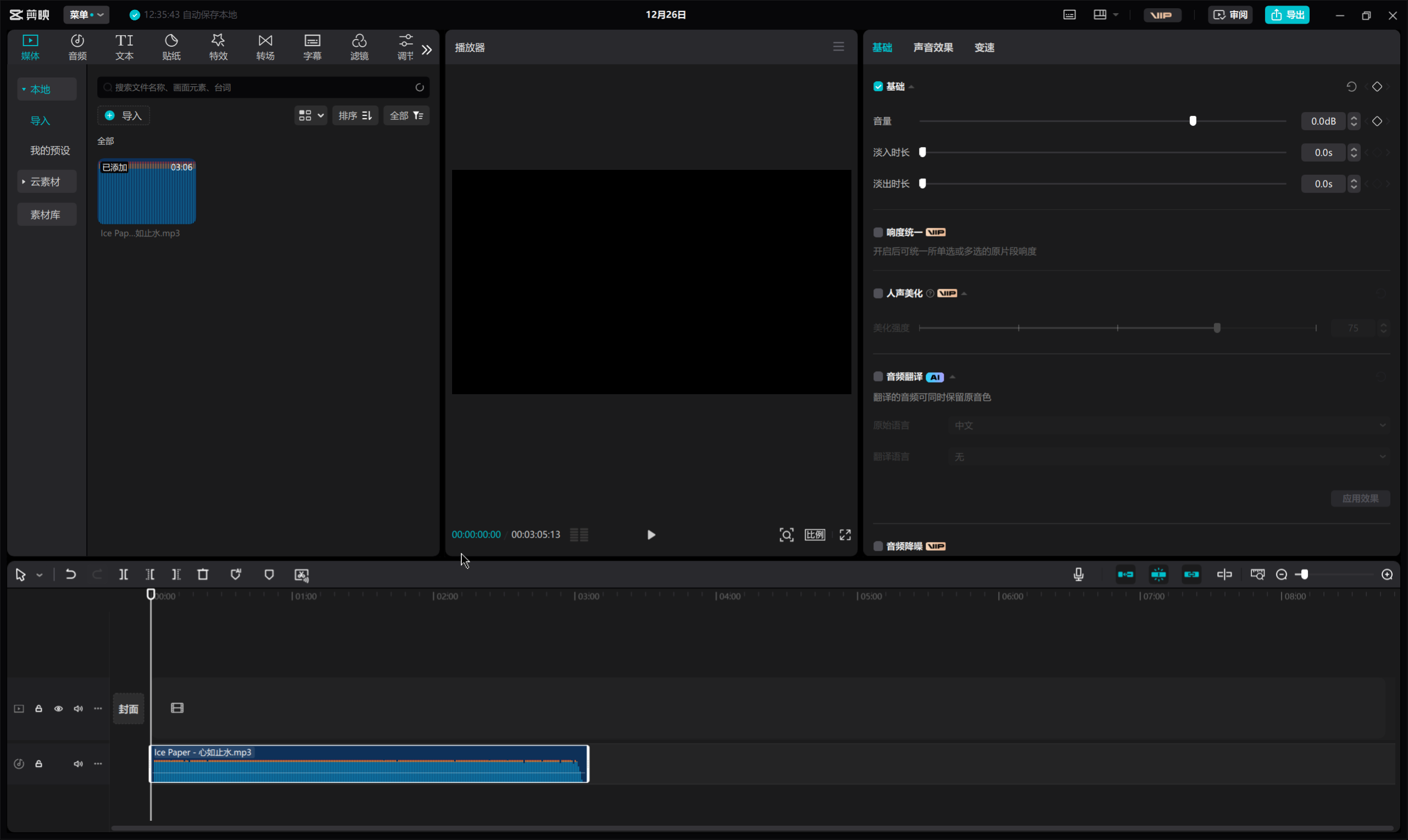Open the Stickers (贴纸) panel icon
1408x840 pixels.
(x=171, y=46)
